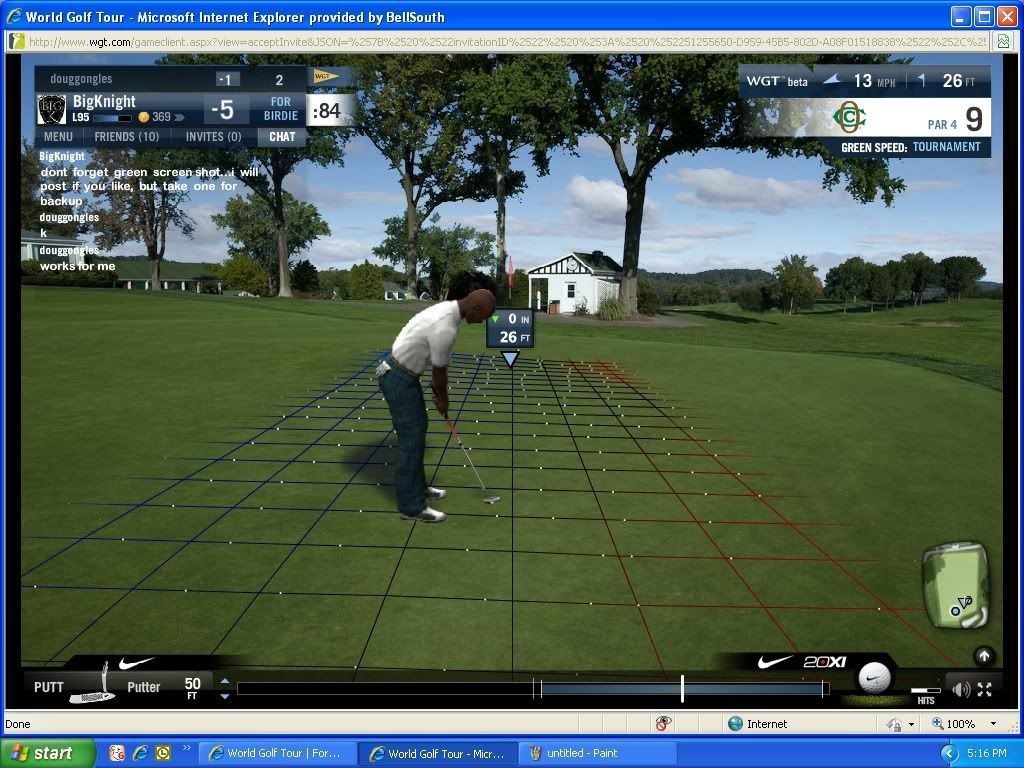The image size is (1024, 768).
Task: Increase putt distance with the up arrow
Action: tap(224, 681)
